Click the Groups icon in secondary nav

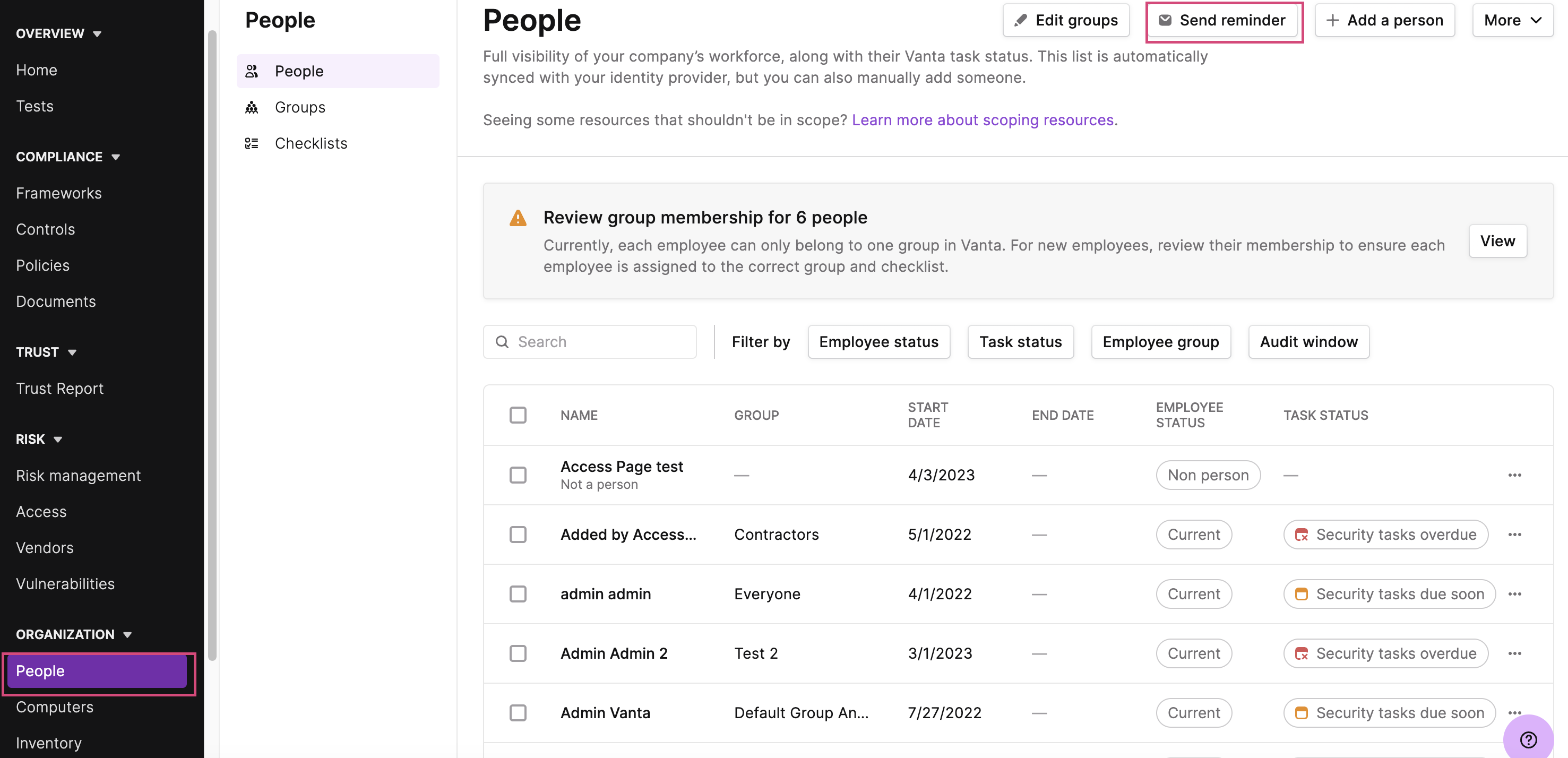click(252, 107)
